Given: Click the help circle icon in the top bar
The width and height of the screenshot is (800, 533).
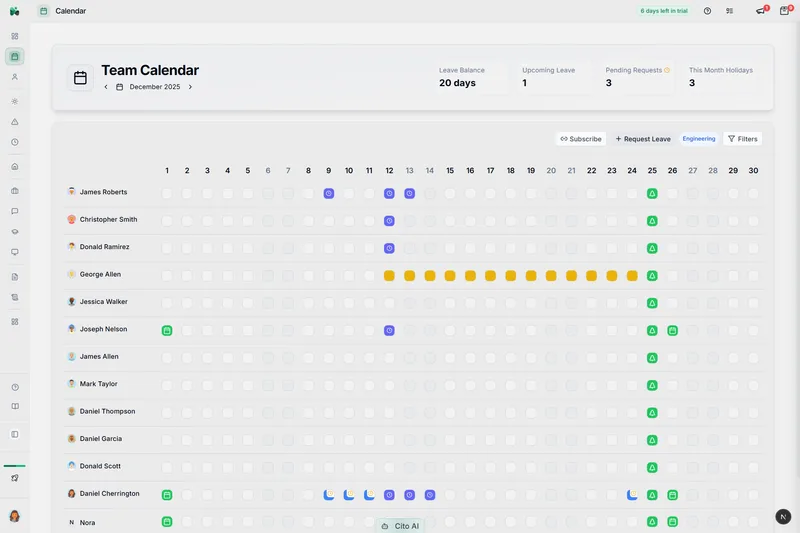Looking at the screenshot, I should click(707, 11).
